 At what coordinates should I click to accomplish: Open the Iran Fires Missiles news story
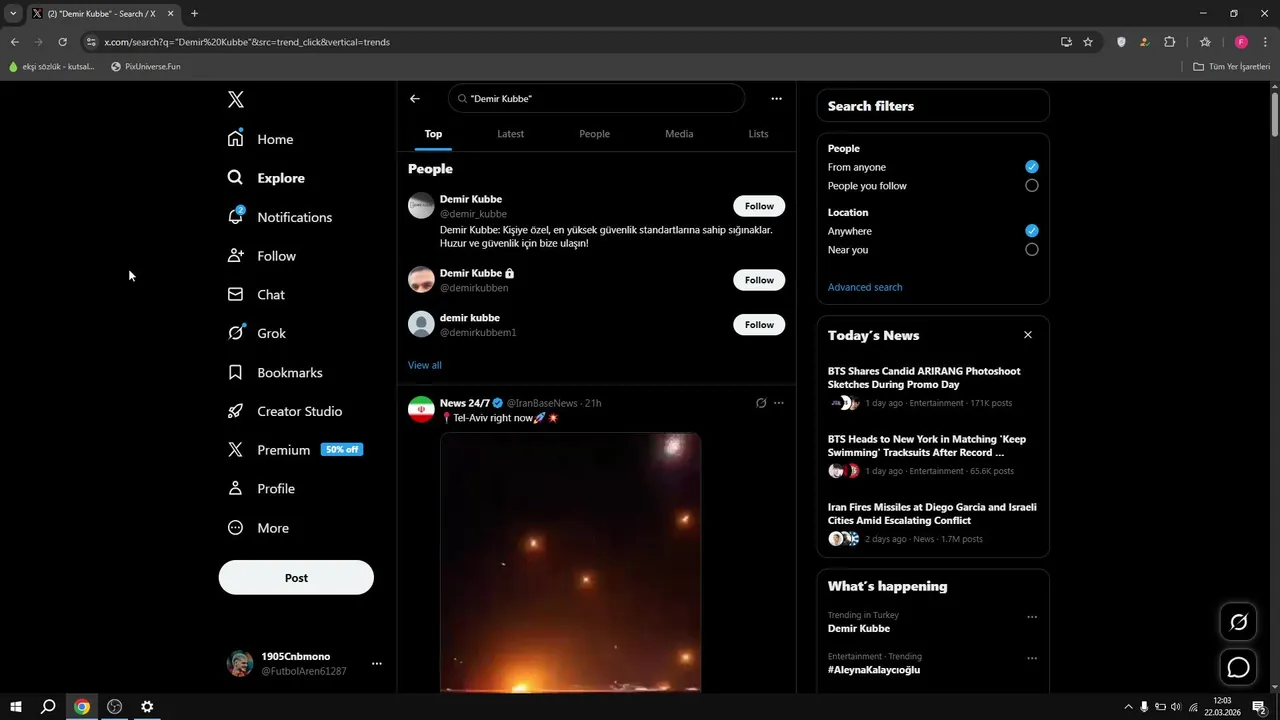(x=932, y=514)
